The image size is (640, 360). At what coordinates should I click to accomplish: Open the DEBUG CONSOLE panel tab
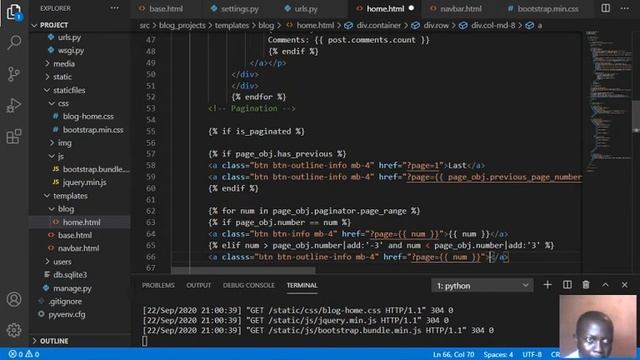(249, 285)
